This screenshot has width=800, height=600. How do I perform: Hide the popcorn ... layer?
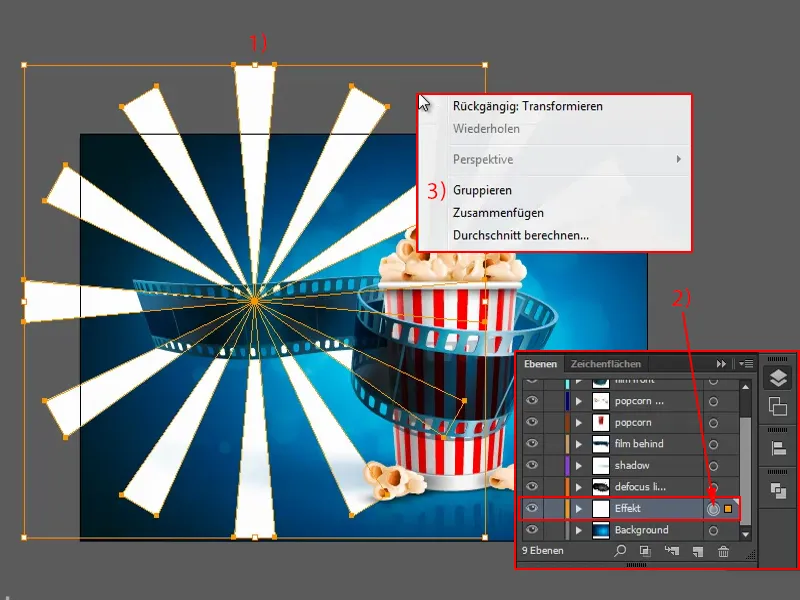click(x=532, y=401)
